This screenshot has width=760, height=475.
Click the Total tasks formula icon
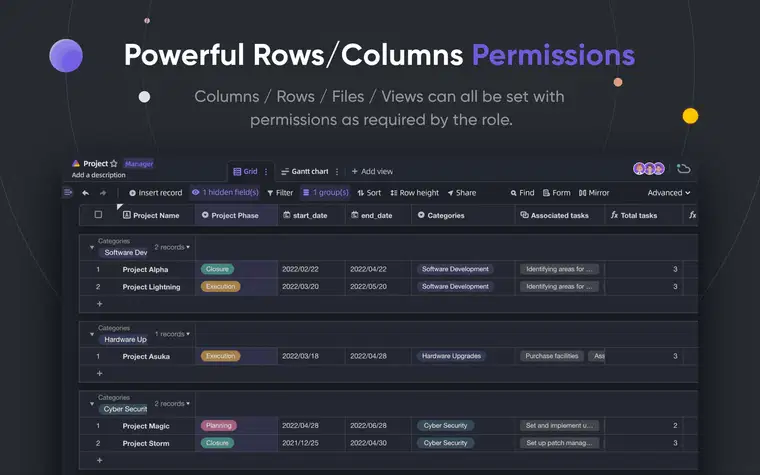(x=614, y=215)
